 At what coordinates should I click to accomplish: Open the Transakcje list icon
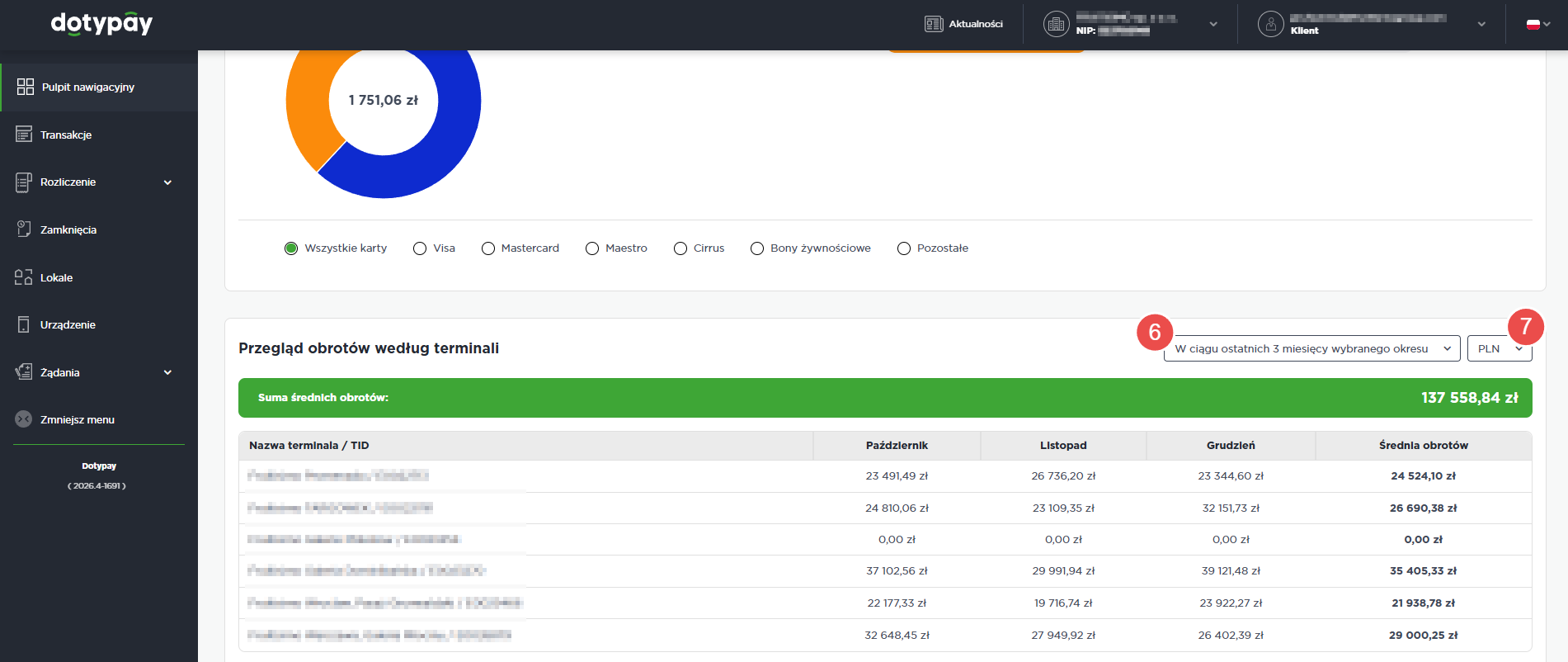(24, 135)
